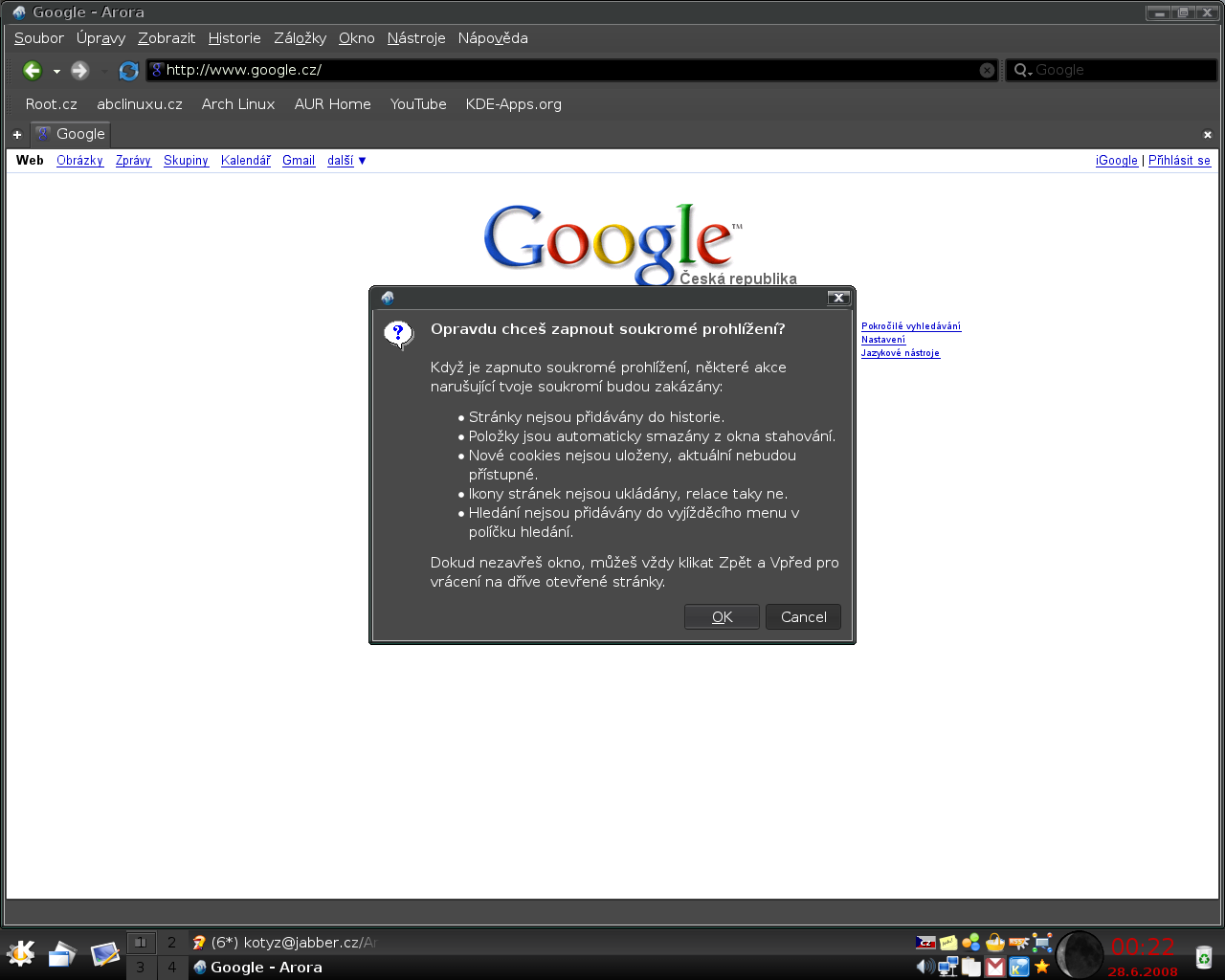Click the Skupiny link on Google
This screenshot has width=1225, height=980.
[186, 161]
